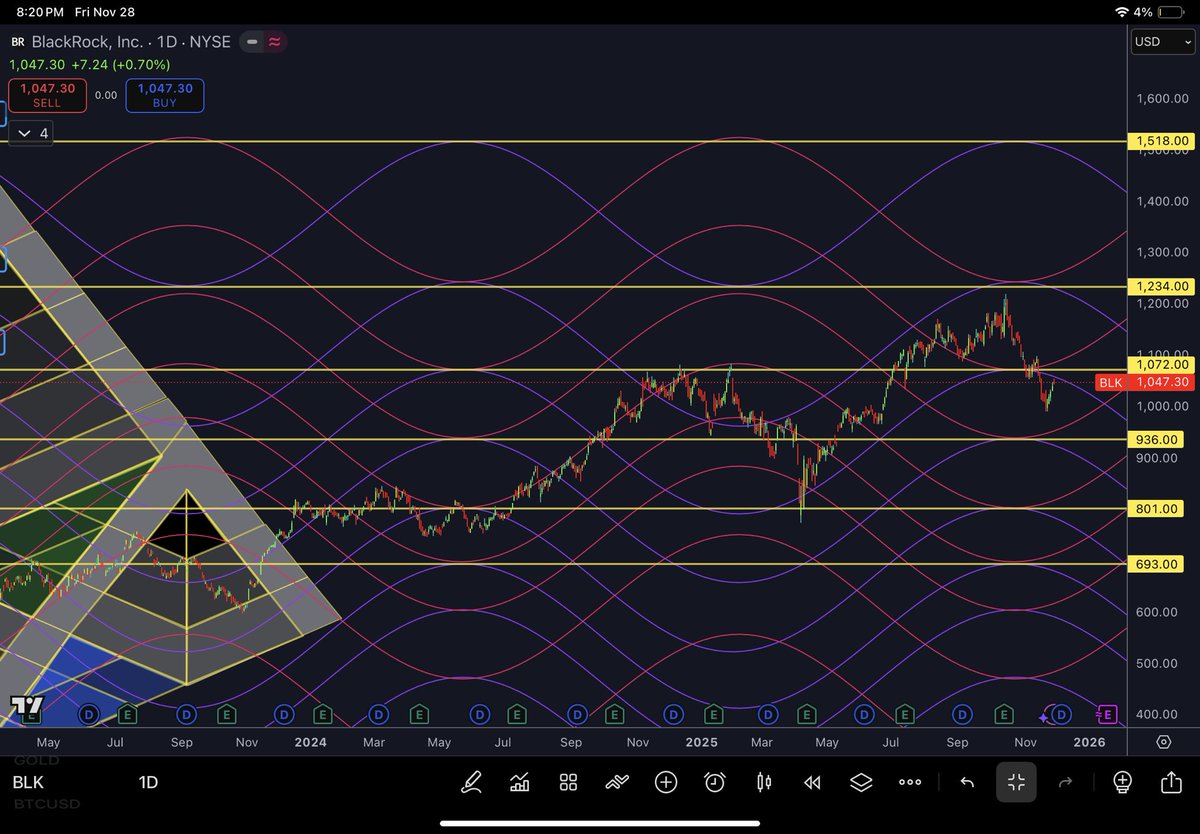The height and width of the screenshot is (834, 1200).
Task: Tap the TradingView logo on the chart
Action: coord(26,707)
